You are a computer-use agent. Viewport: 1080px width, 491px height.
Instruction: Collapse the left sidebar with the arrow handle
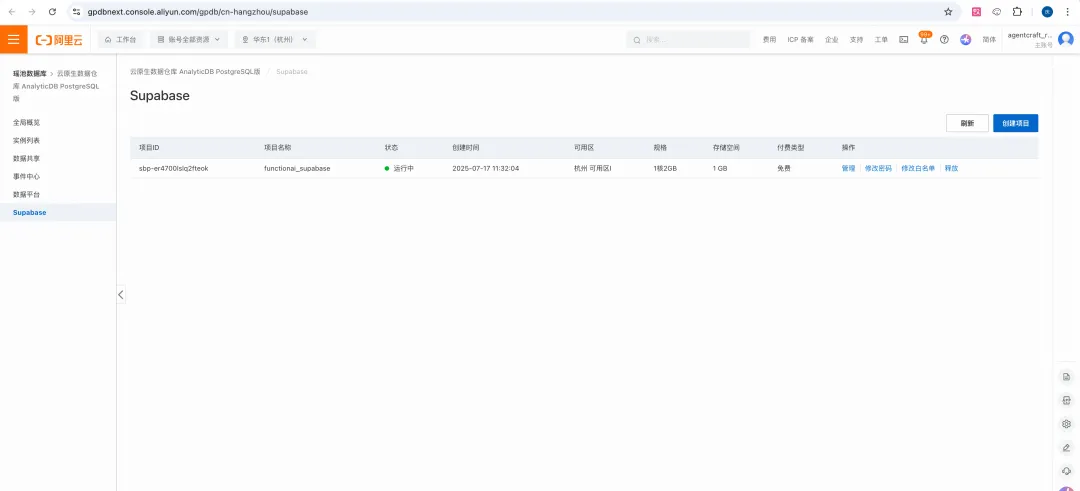click(x=121, y=294)
